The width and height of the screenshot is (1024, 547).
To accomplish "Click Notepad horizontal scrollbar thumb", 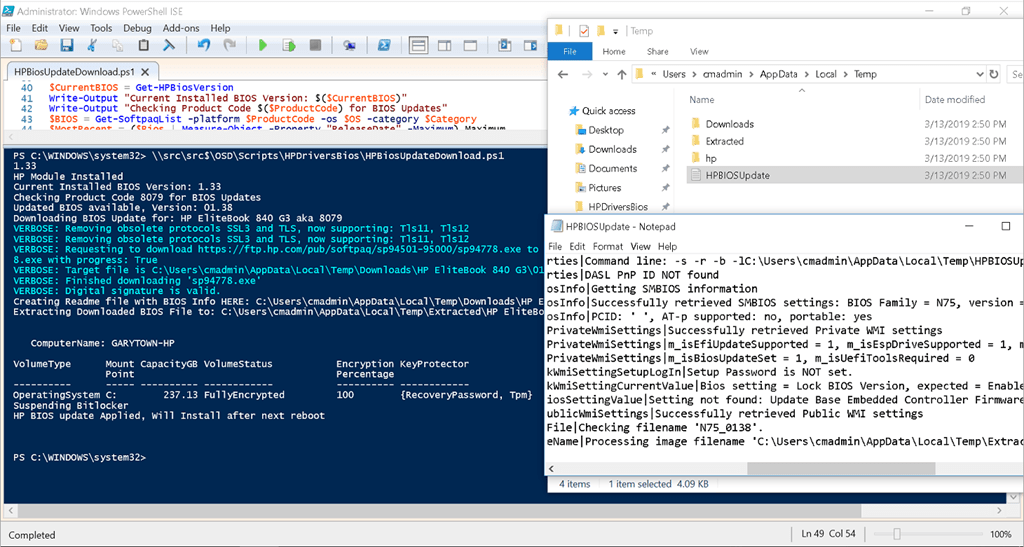I will (841, 469).
